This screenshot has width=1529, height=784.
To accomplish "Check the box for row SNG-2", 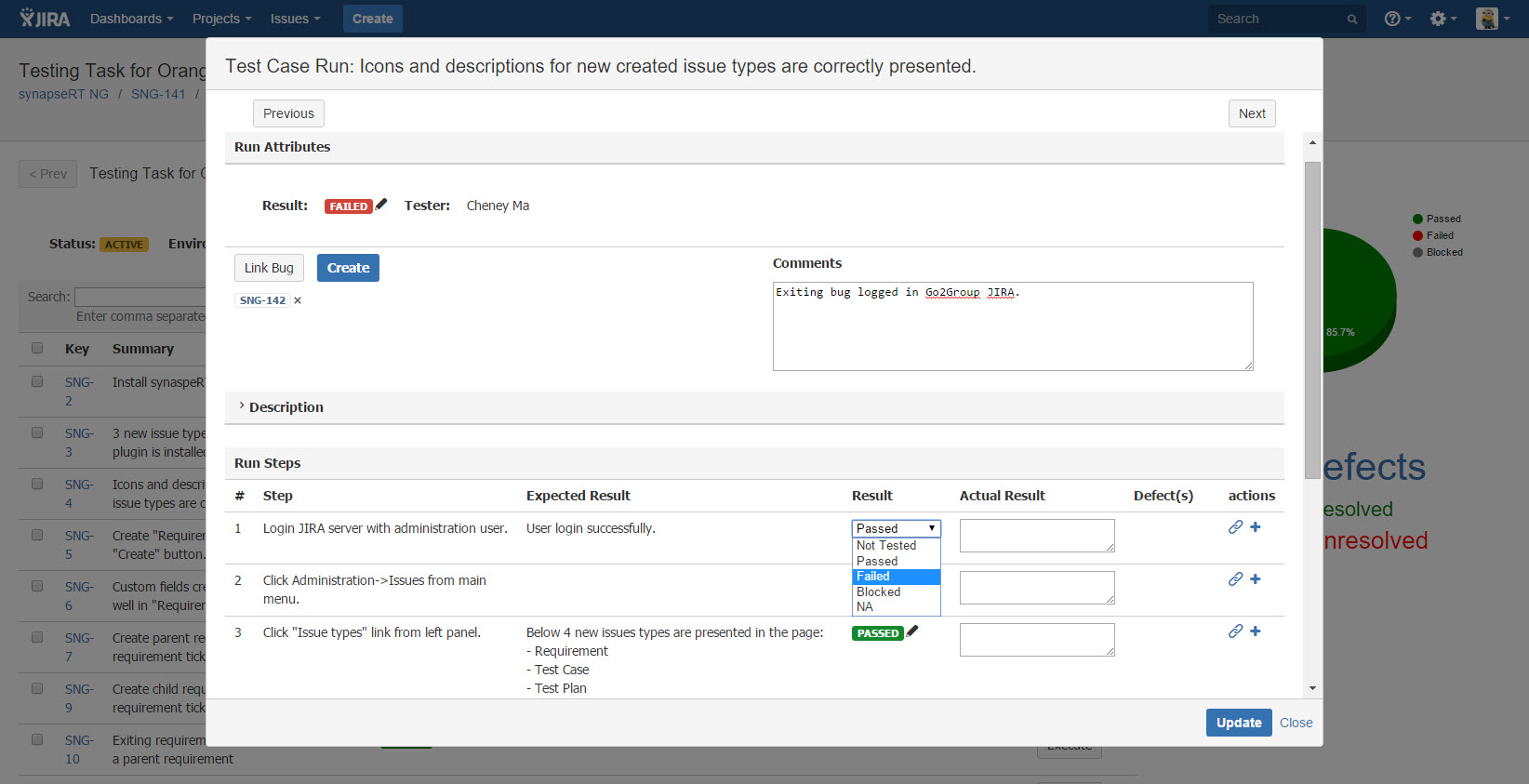I will [x=37, y=381].
